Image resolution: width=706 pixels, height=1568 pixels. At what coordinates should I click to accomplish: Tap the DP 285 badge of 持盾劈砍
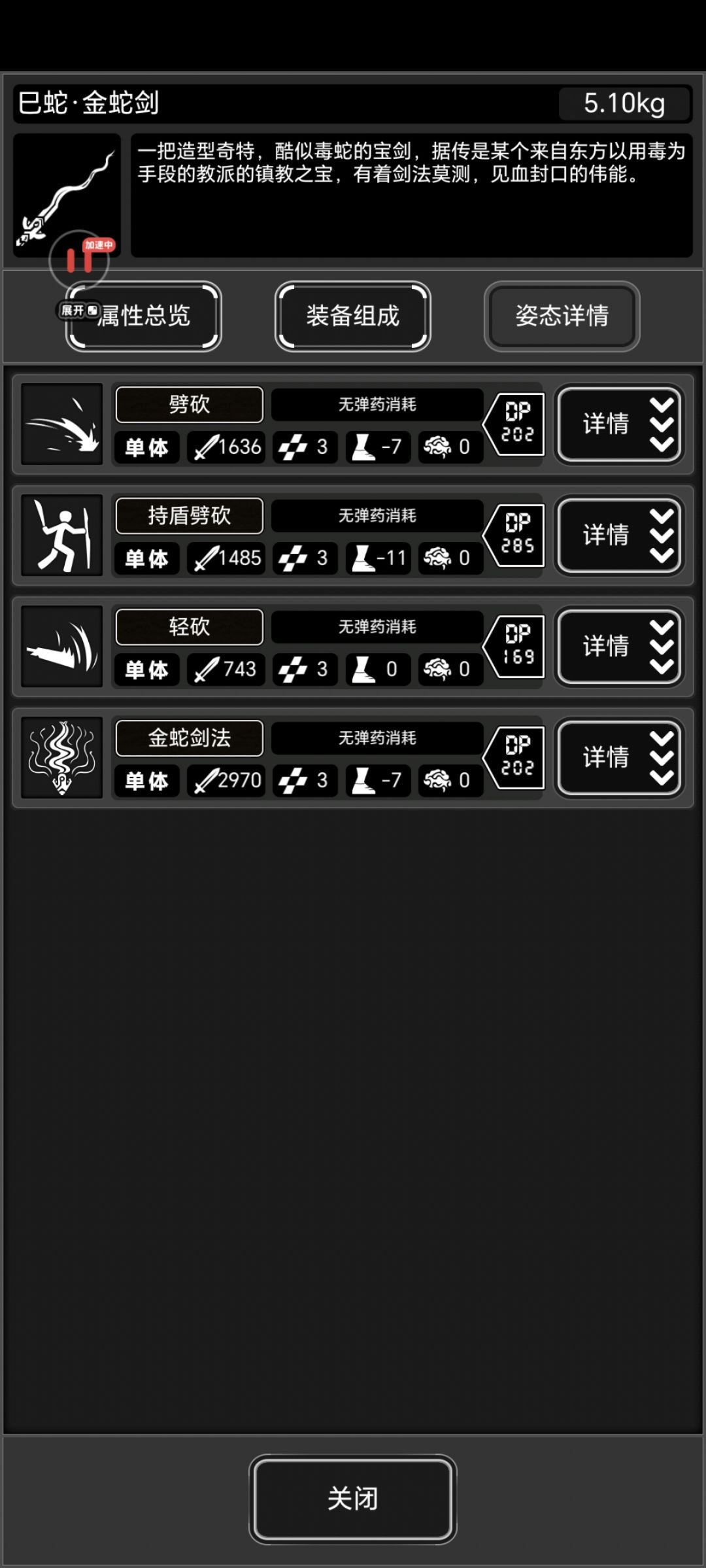[514, 535]
